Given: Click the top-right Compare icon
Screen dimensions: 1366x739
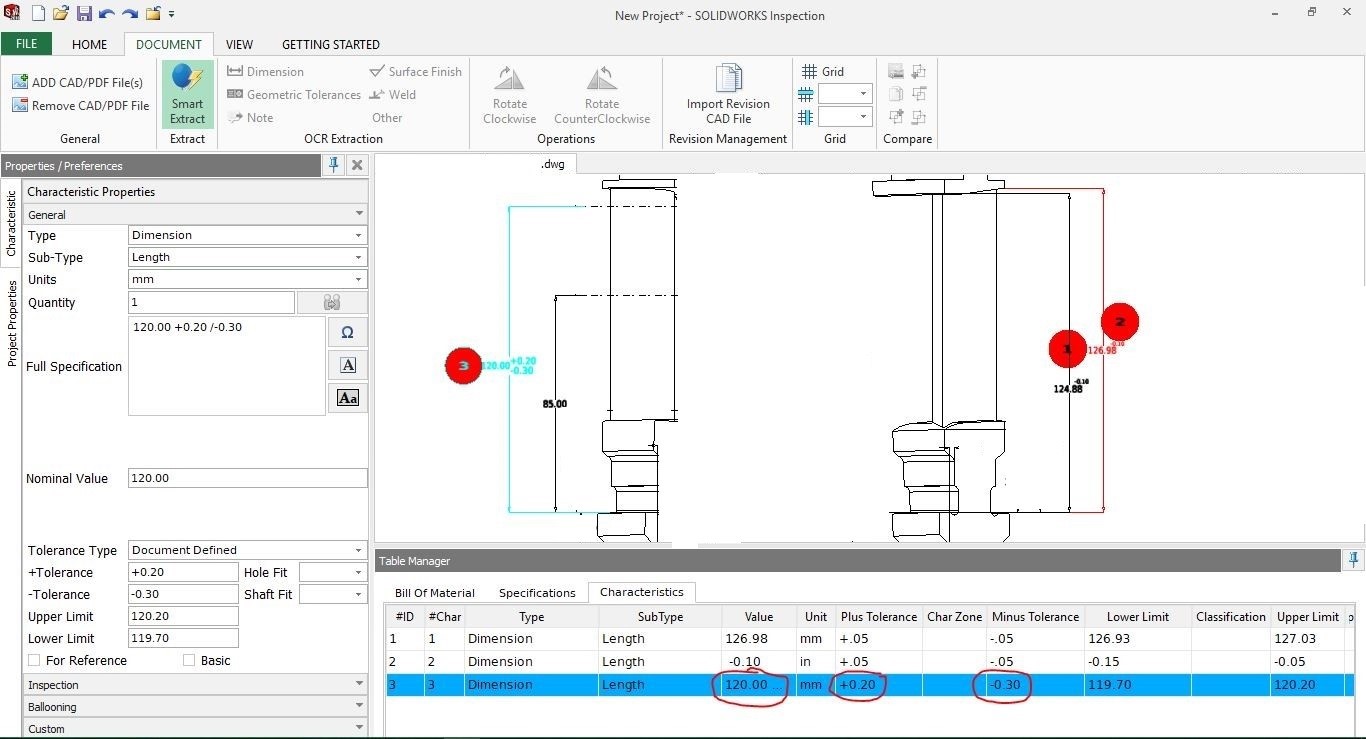Looking at the screenshot, I should pos(919,71).
